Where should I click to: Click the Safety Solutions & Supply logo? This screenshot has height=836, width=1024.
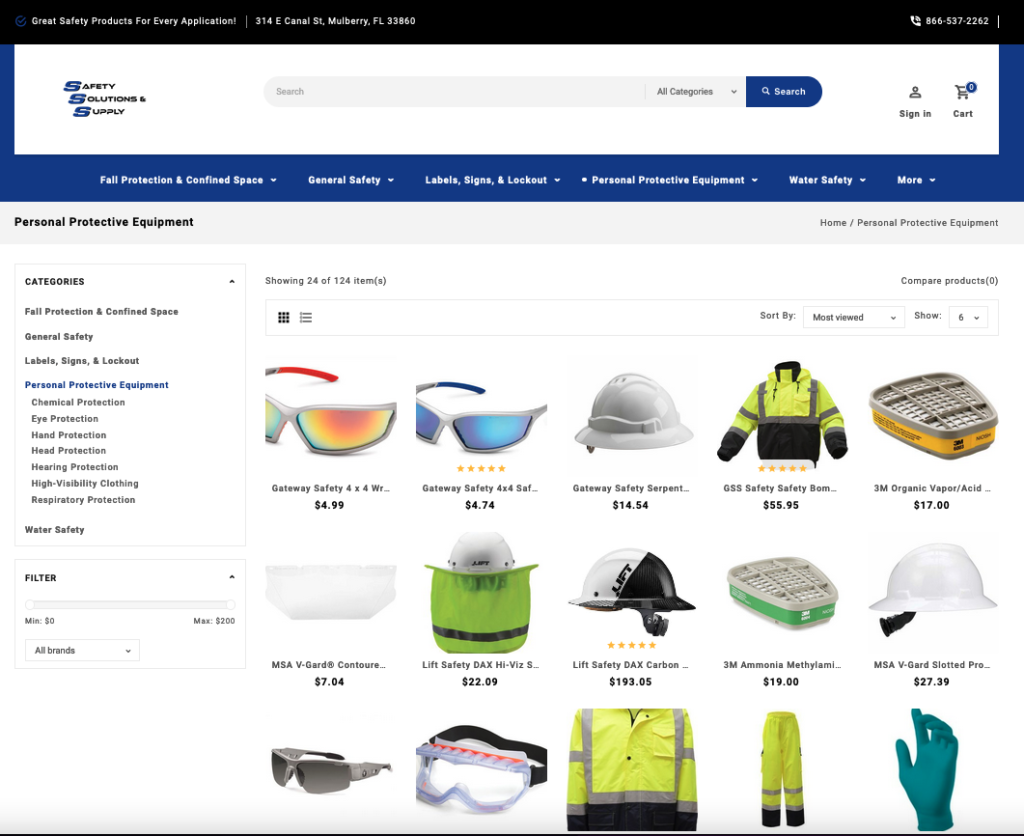pos(106,98)
